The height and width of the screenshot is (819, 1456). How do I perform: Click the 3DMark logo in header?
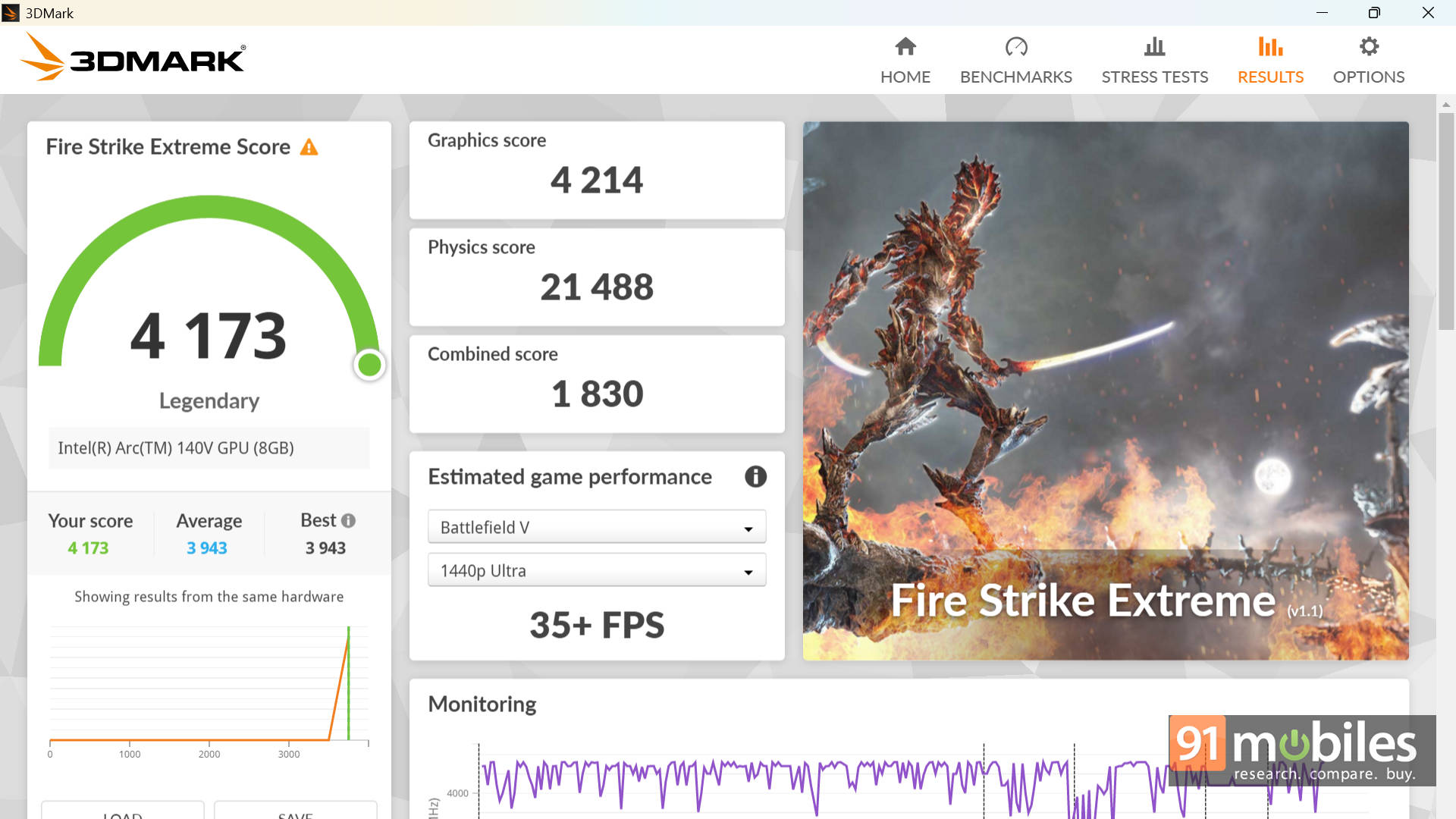pyautogui.click(x=133, y=58)
